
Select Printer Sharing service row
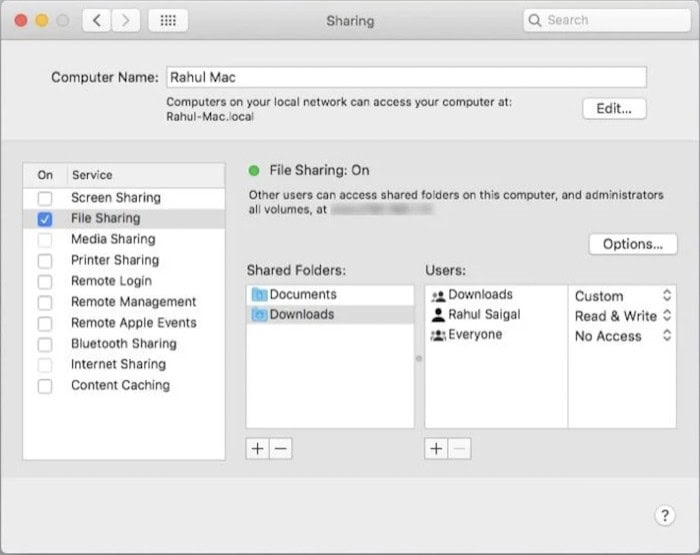coord(124,260)
